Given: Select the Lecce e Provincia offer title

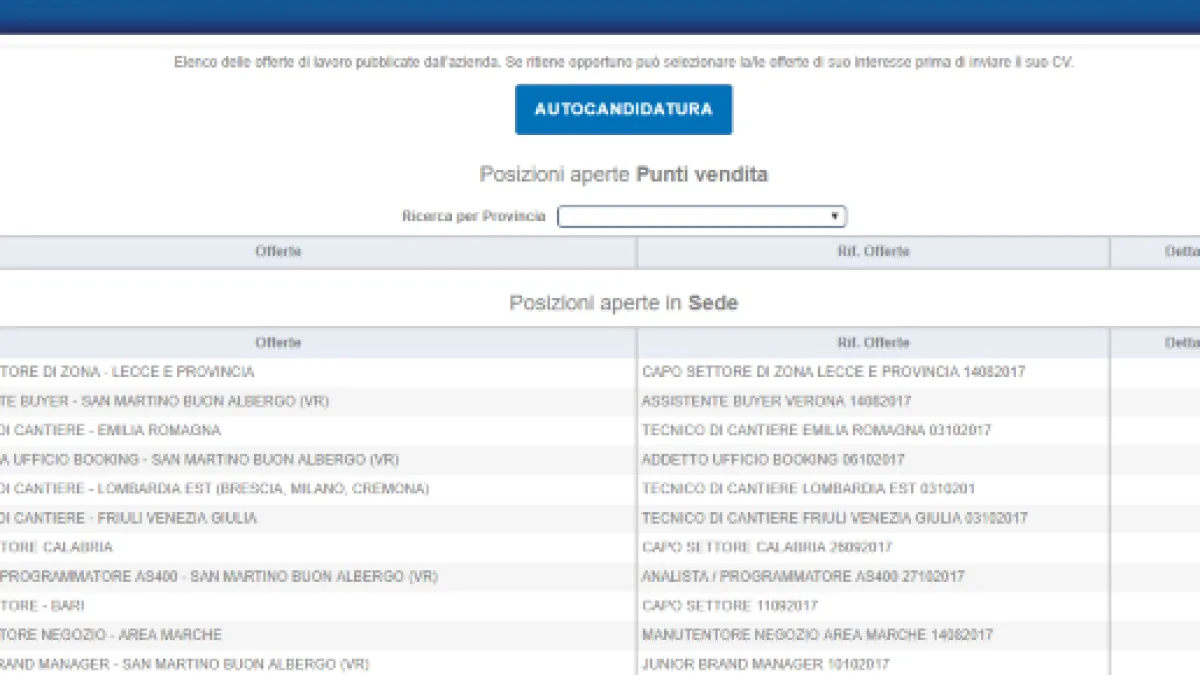Looking at the screenshot, I should (127, 372).
